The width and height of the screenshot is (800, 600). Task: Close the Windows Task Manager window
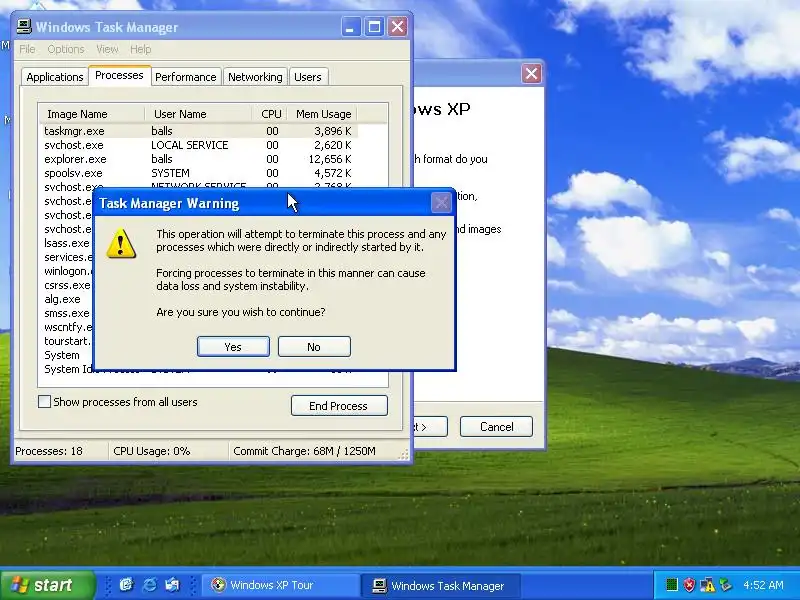[x=397, y=27]
